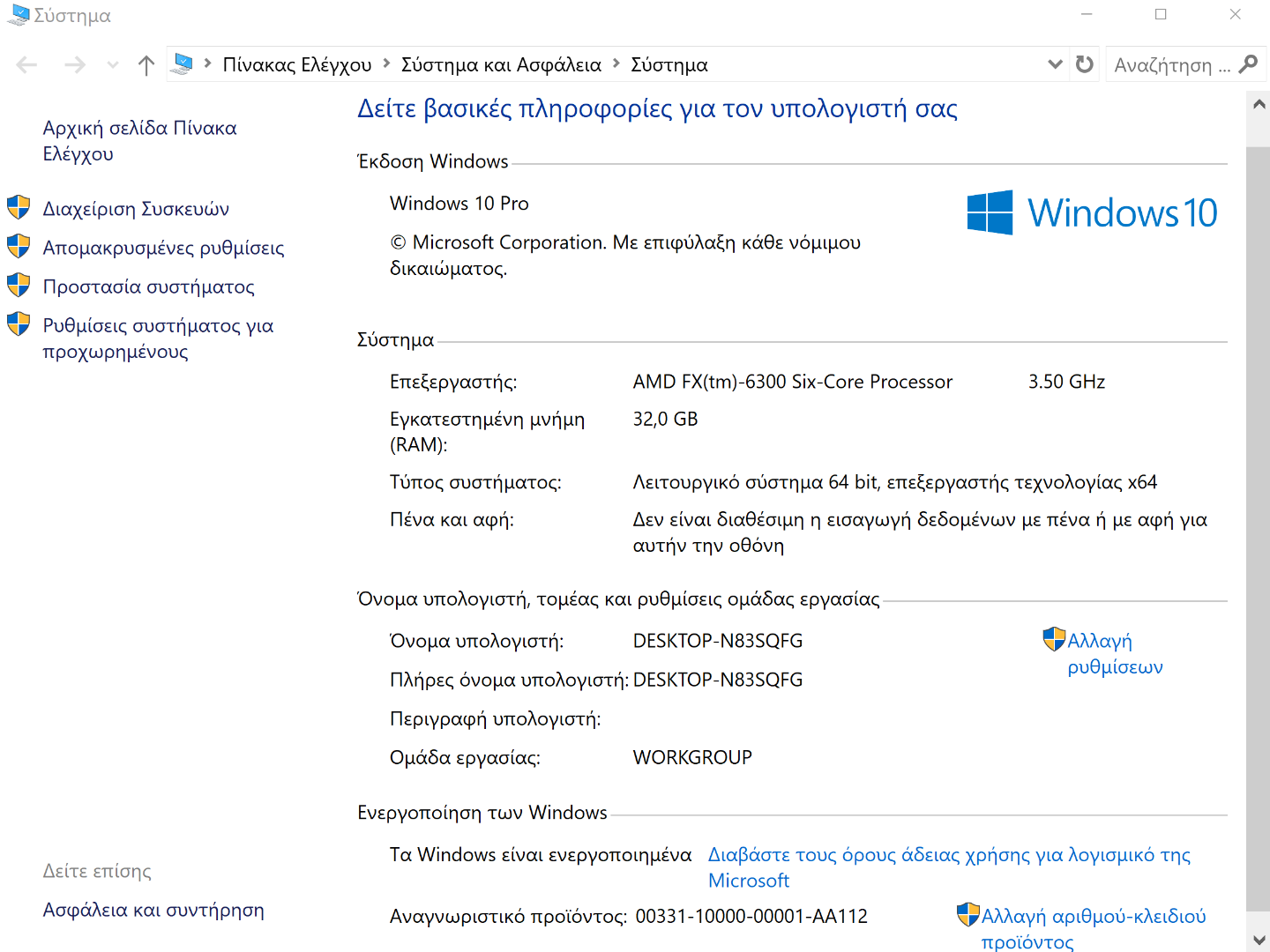
Task: Click the Δείτε επίσης label
Action: (97, 871)
